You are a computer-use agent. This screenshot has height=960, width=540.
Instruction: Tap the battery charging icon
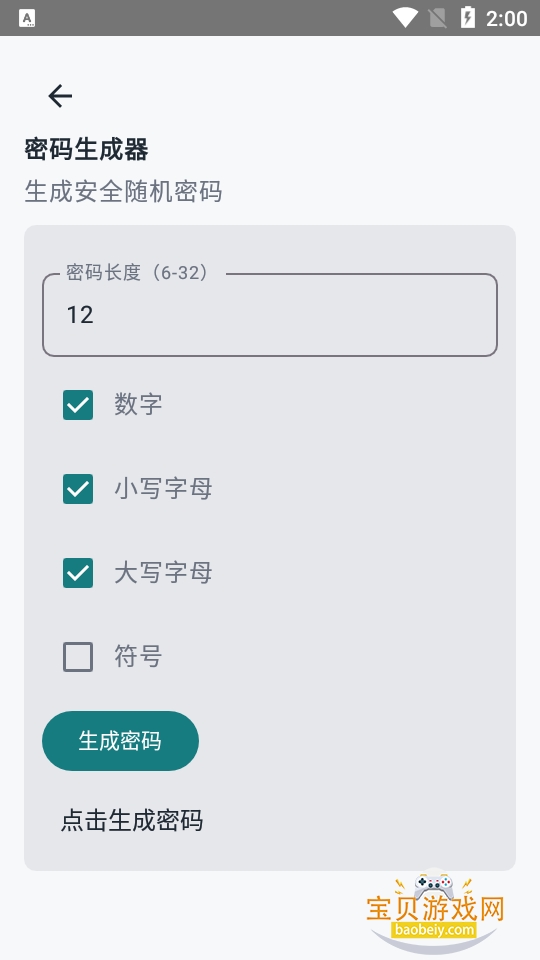point(467,17)
